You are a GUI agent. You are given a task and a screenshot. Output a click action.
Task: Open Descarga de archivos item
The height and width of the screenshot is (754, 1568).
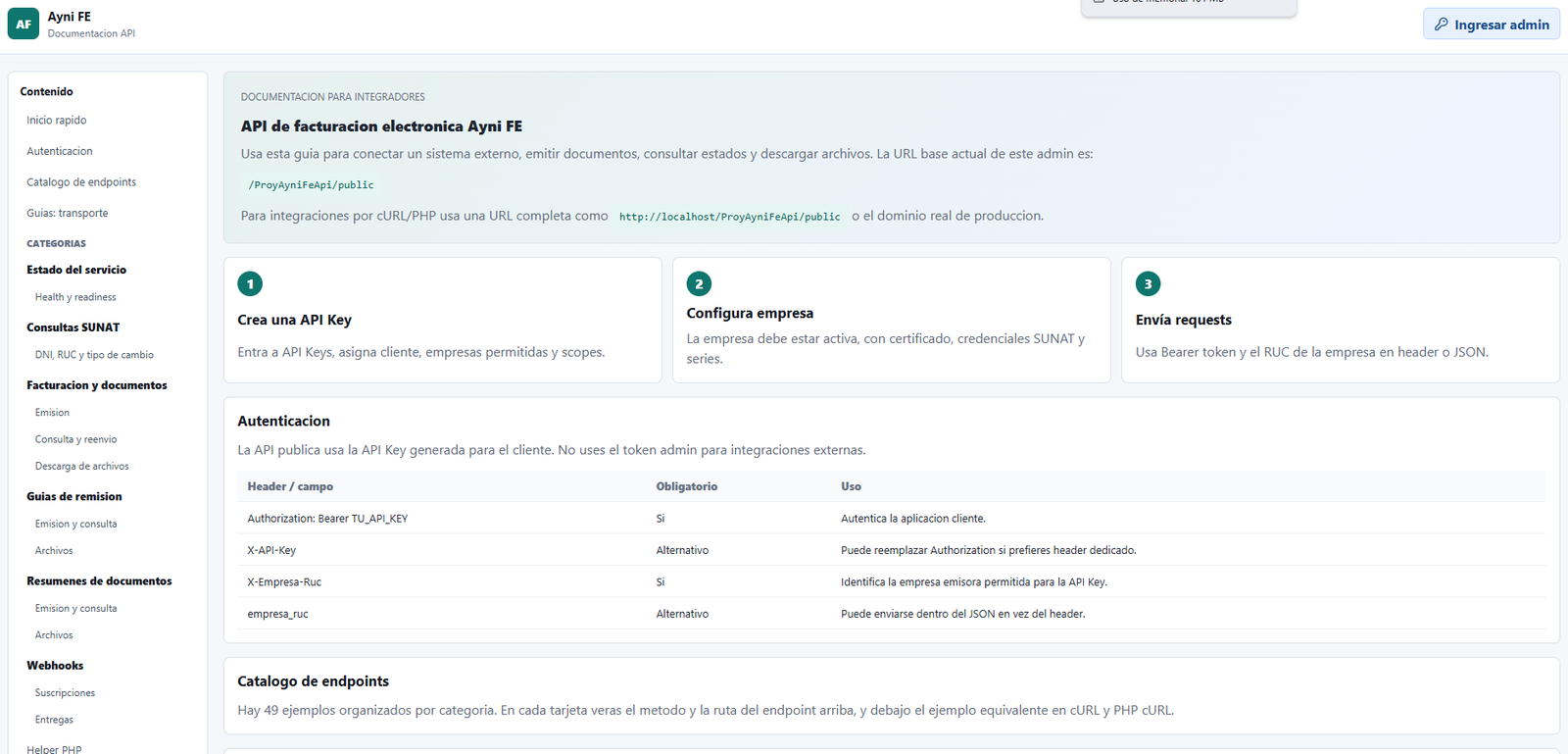point(82,467)
